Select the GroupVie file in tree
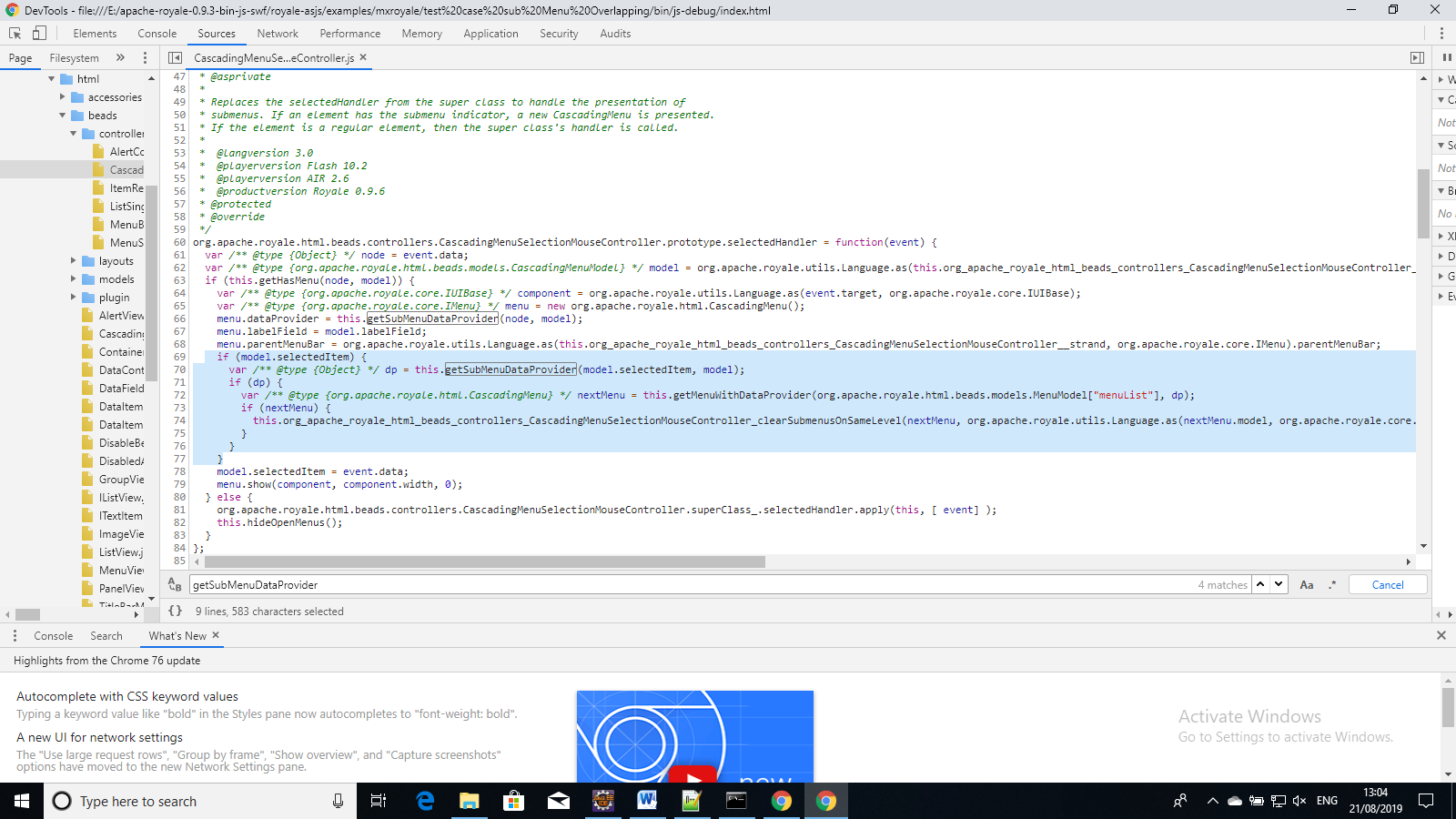This screenshot has height=819, width=1456. coord(113,480)
